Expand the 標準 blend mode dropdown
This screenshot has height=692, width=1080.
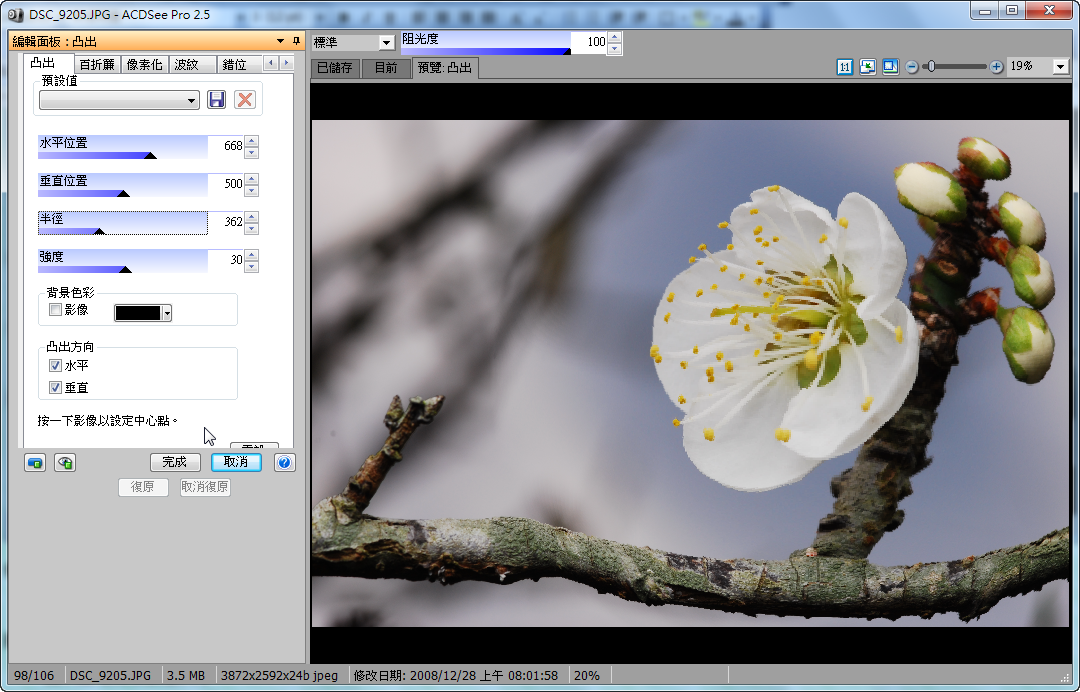point(385,43)
